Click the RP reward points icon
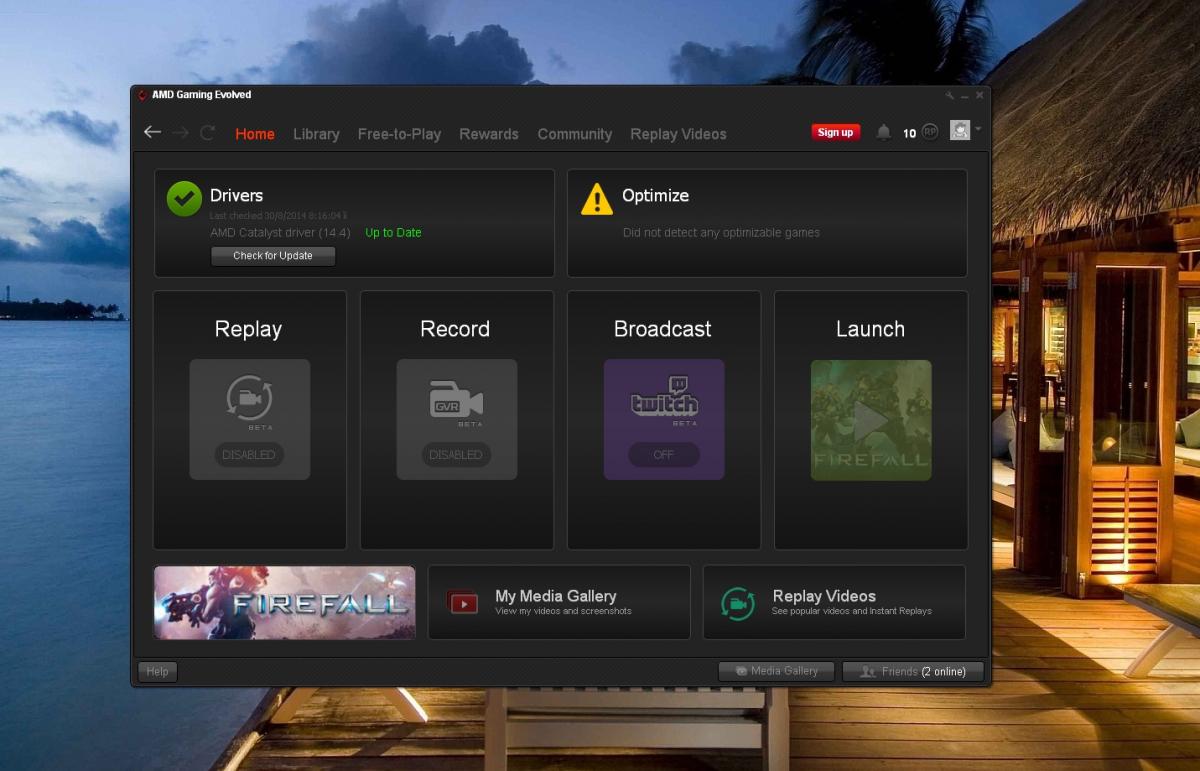Viewport: 1200px width, 771px height. coord(930,132)
